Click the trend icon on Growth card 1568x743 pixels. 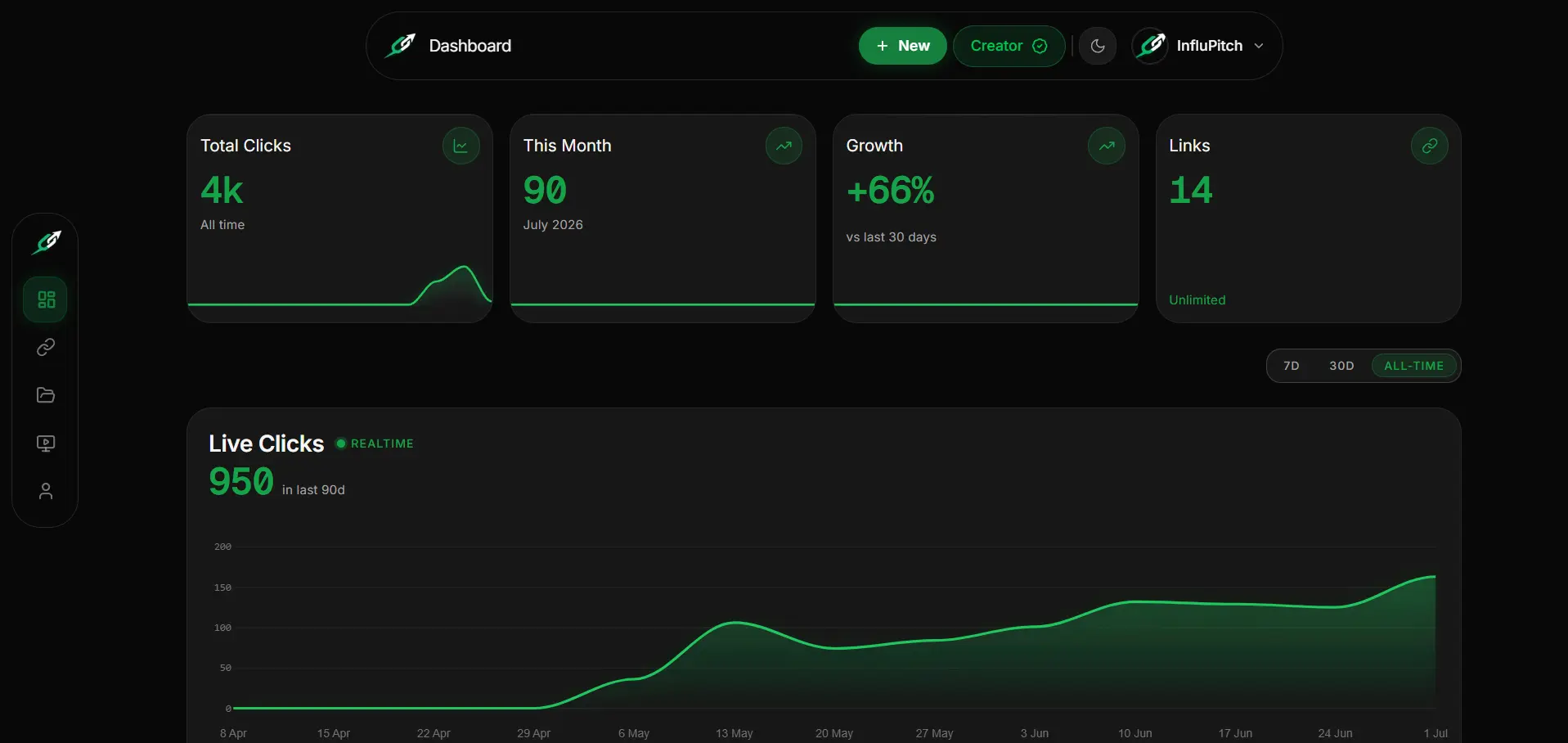pyautogui.click(x=1107, y=146)
